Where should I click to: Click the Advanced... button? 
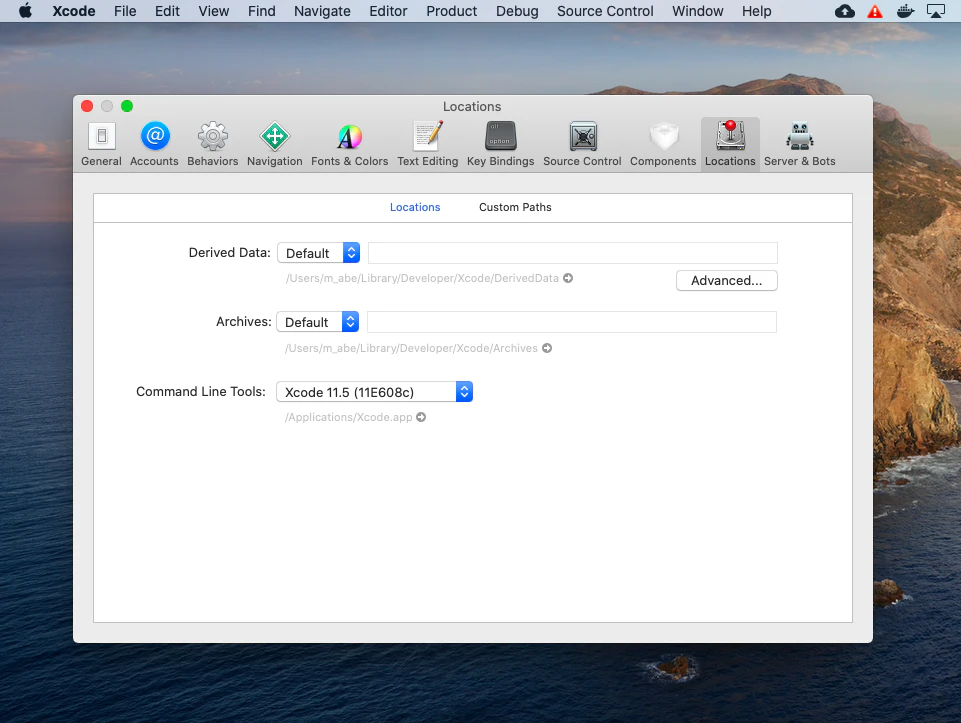(727, 281)
